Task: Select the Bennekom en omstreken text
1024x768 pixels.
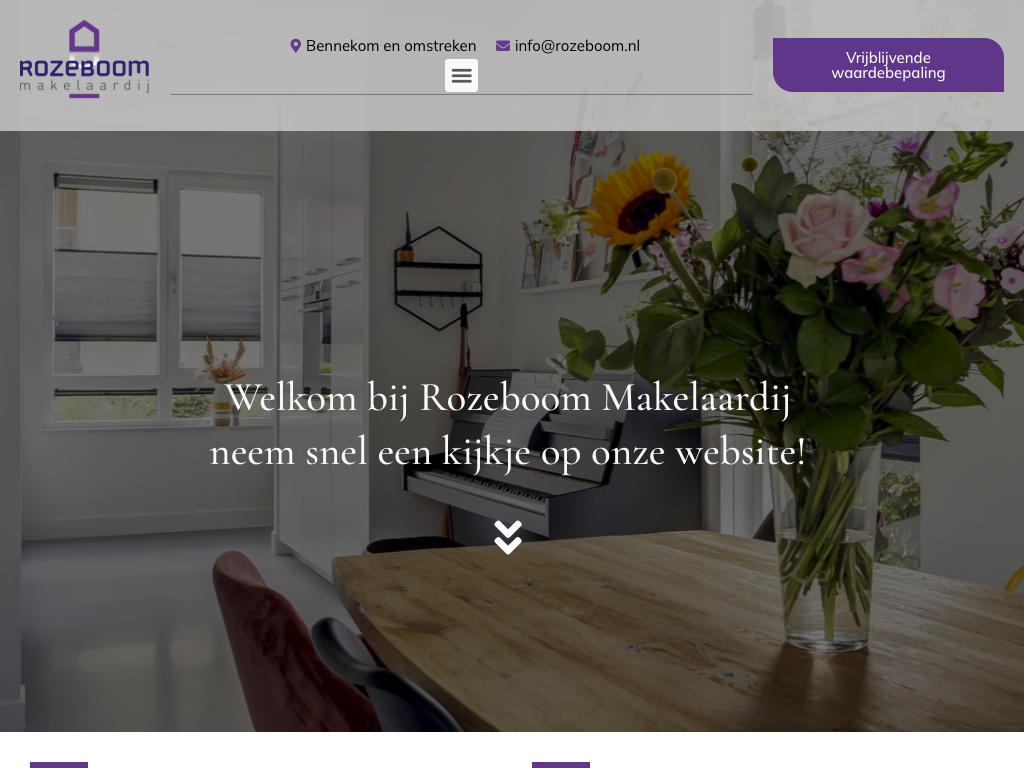Action: [391, 46]
